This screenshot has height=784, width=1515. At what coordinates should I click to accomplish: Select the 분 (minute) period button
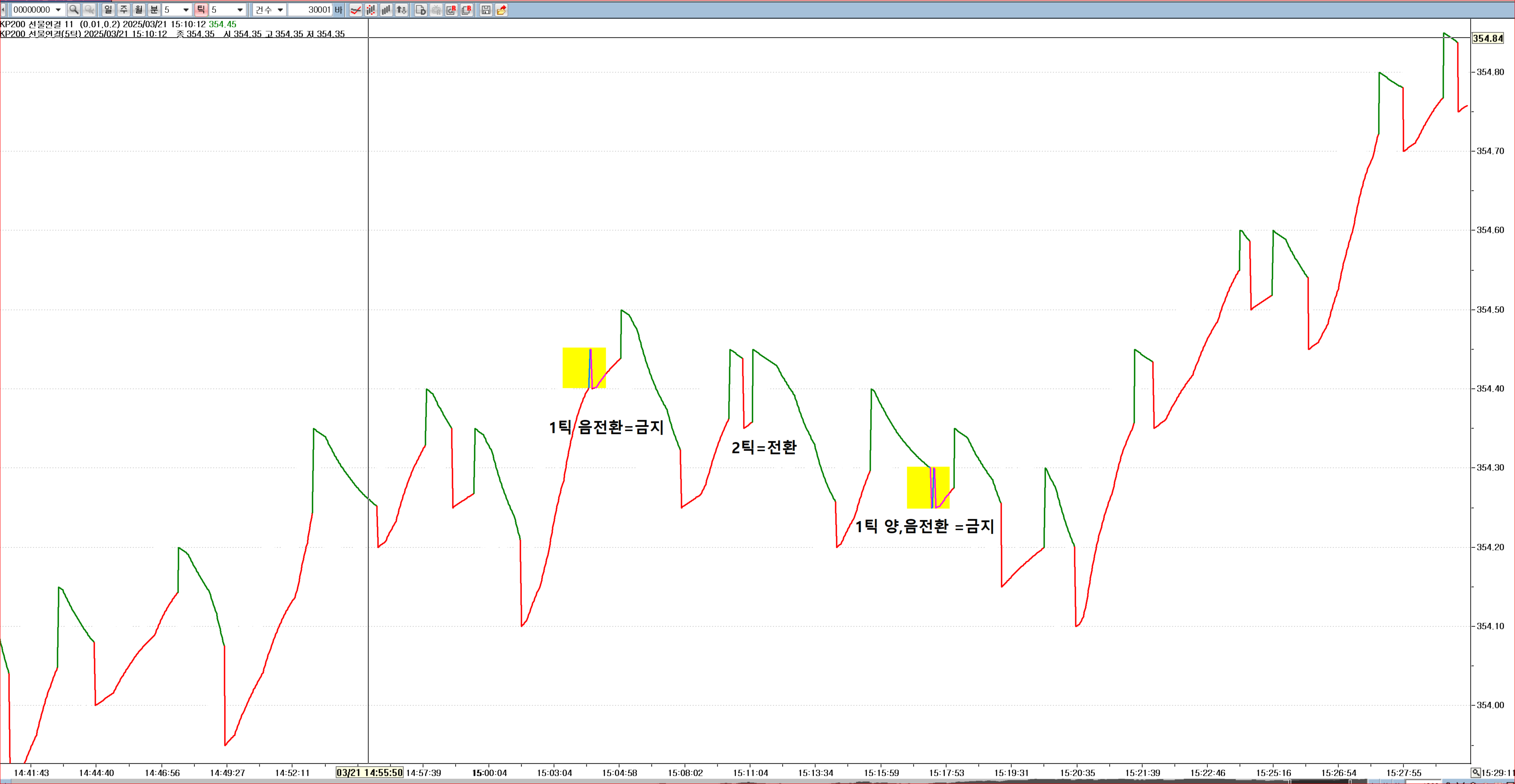click(154, 9)
